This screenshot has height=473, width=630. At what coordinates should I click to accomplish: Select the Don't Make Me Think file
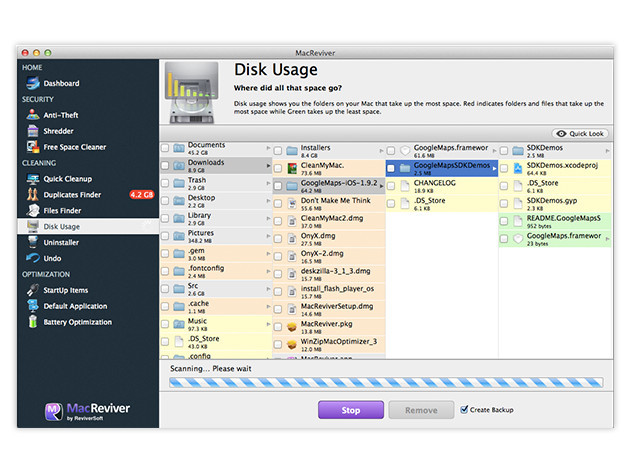coord(329,203)
